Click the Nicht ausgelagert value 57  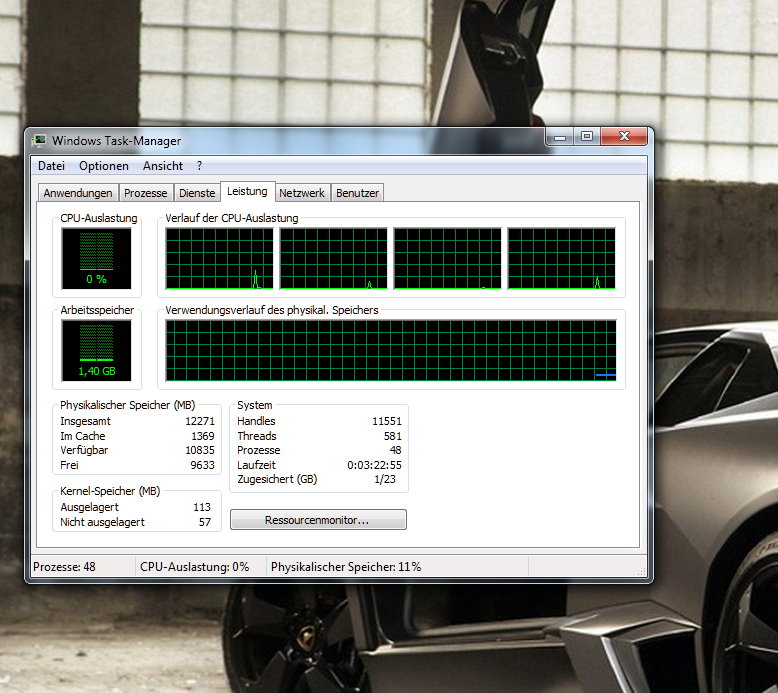pos(205,522)
